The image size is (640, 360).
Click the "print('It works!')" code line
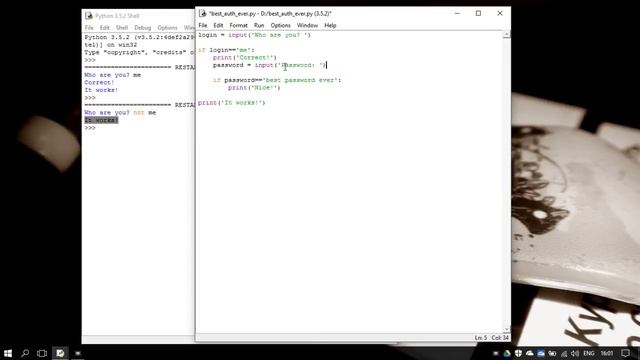click(231, 103)
